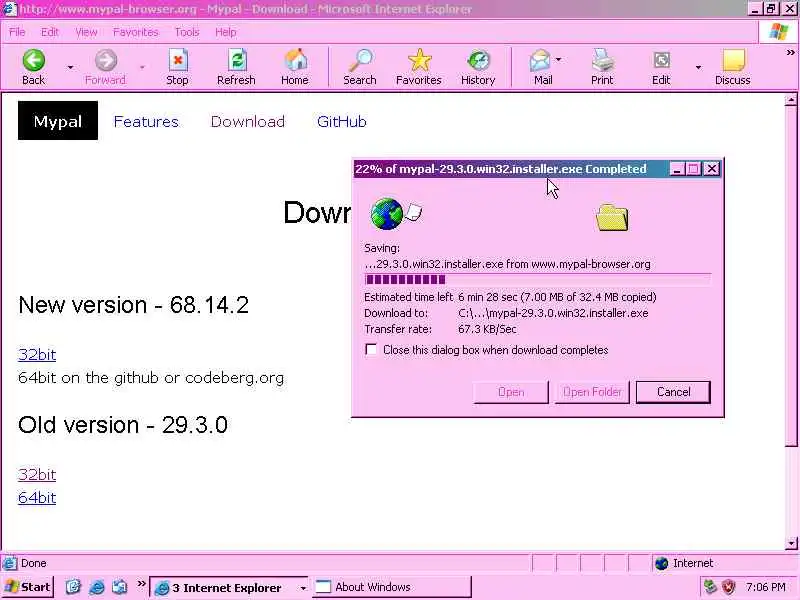Click the 7:06 PM taskbar clock
800x600 pixels.
[765, 587]
